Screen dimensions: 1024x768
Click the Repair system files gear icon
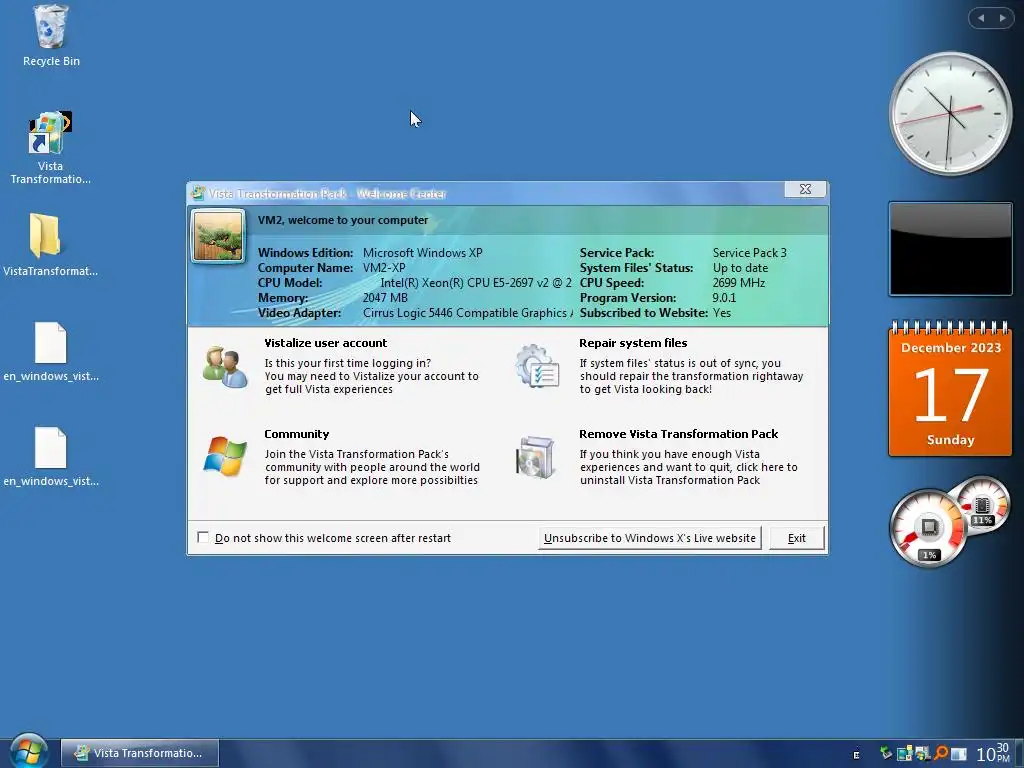[537, 366]
